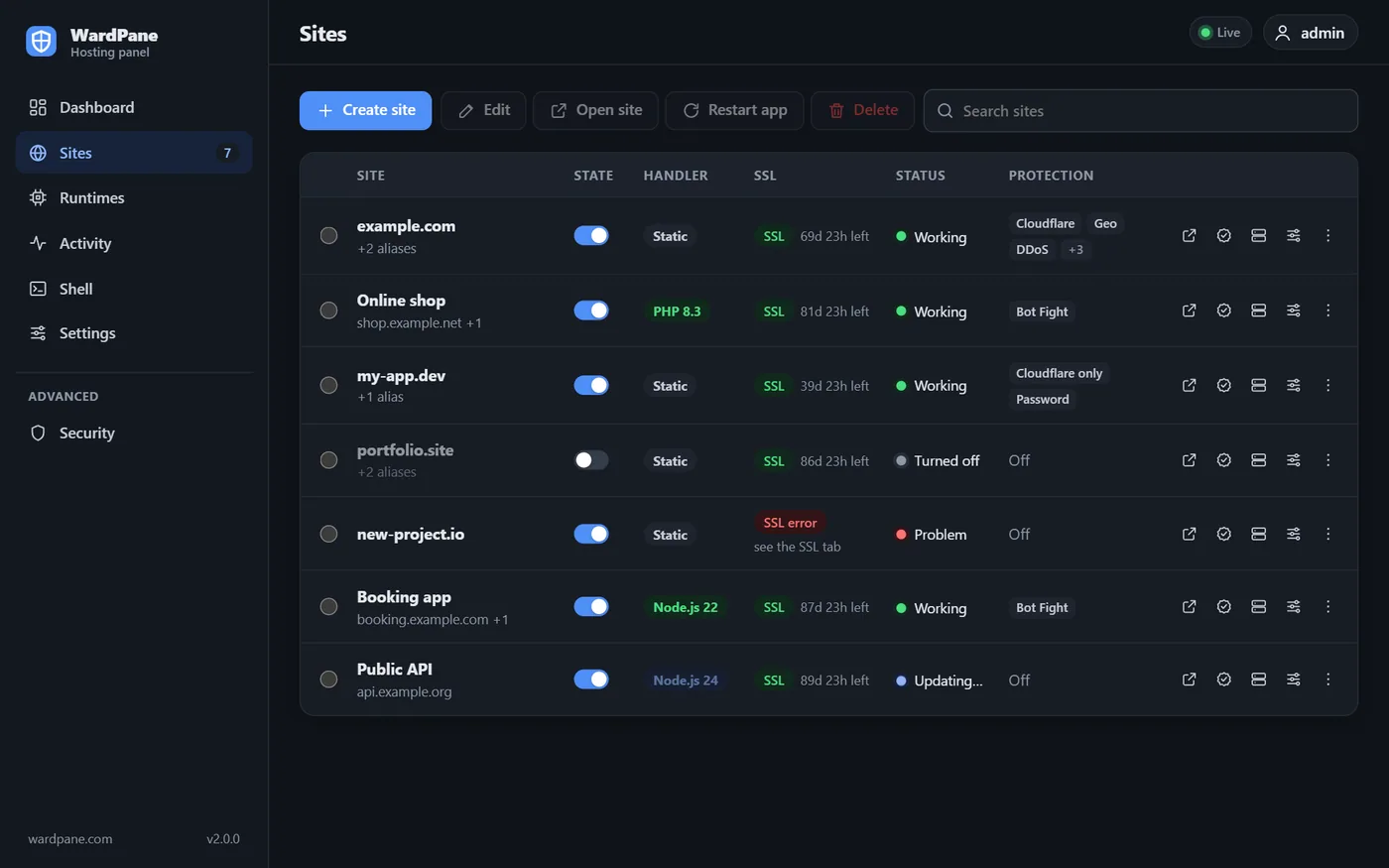Click the Live status indicator
This screenshot has height=868, width=1389.
point(1220,33)
